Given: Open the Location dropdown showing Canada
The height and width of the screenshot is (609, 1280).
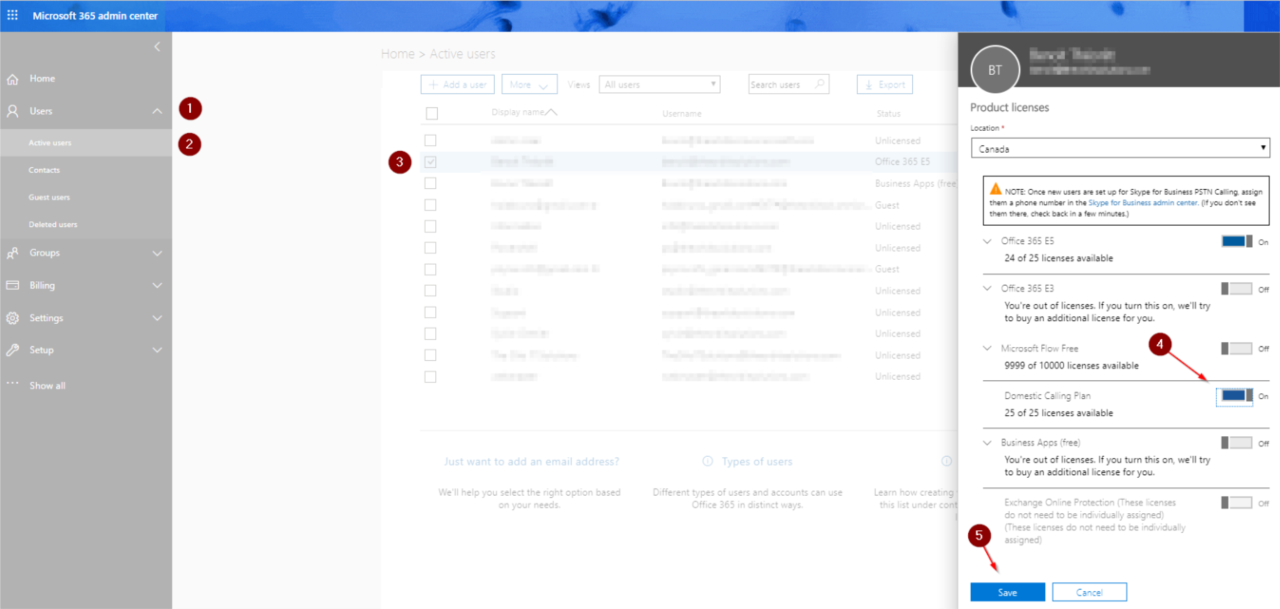Looking at the screenshot, I should (x=1120, y=147).
